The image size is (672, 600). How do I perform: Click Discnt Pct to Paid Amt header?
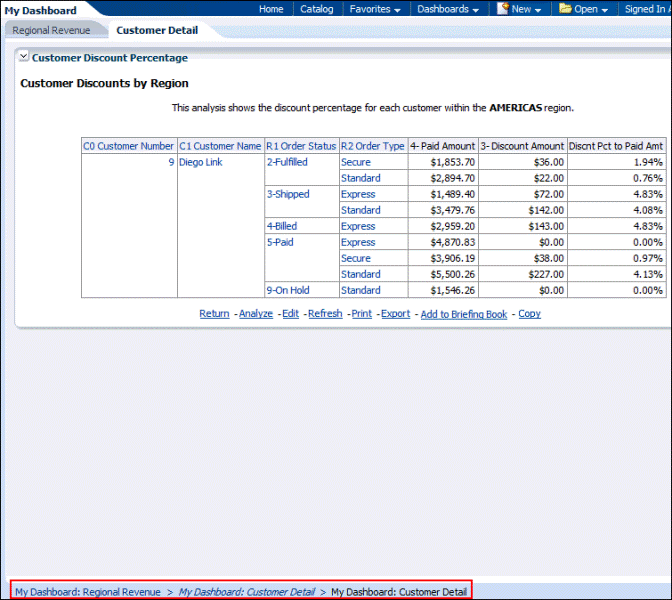coord(616,146)
